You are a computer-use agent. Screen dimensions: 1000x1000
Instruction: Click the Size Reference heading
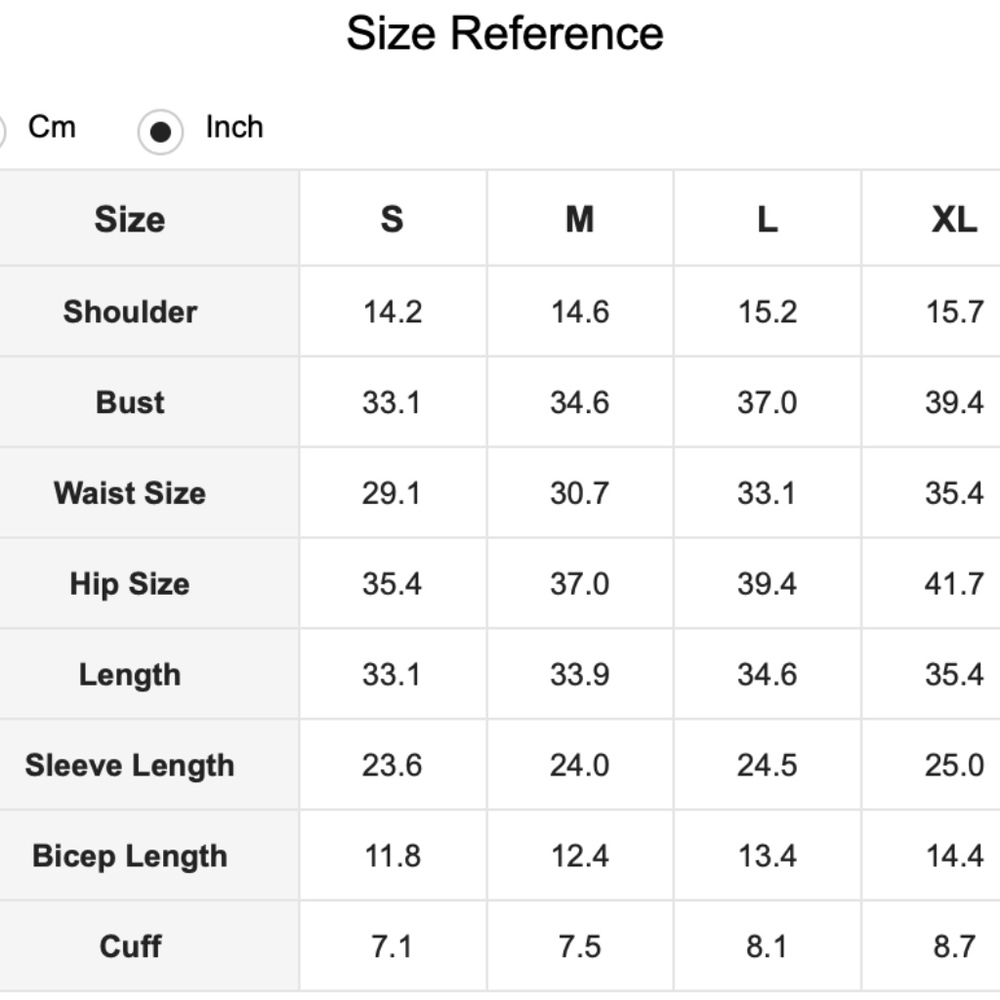(x=504, y=34)
